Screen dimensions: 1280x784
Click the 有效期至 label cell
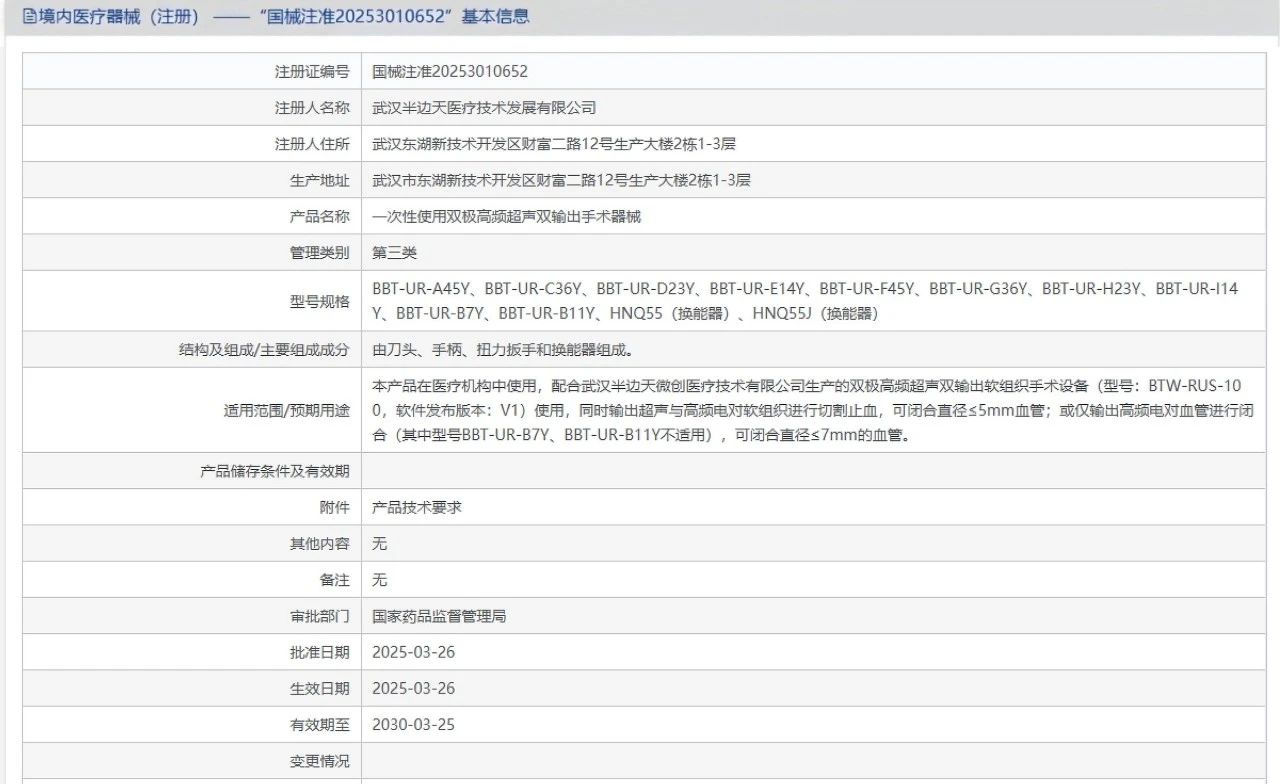192,725
